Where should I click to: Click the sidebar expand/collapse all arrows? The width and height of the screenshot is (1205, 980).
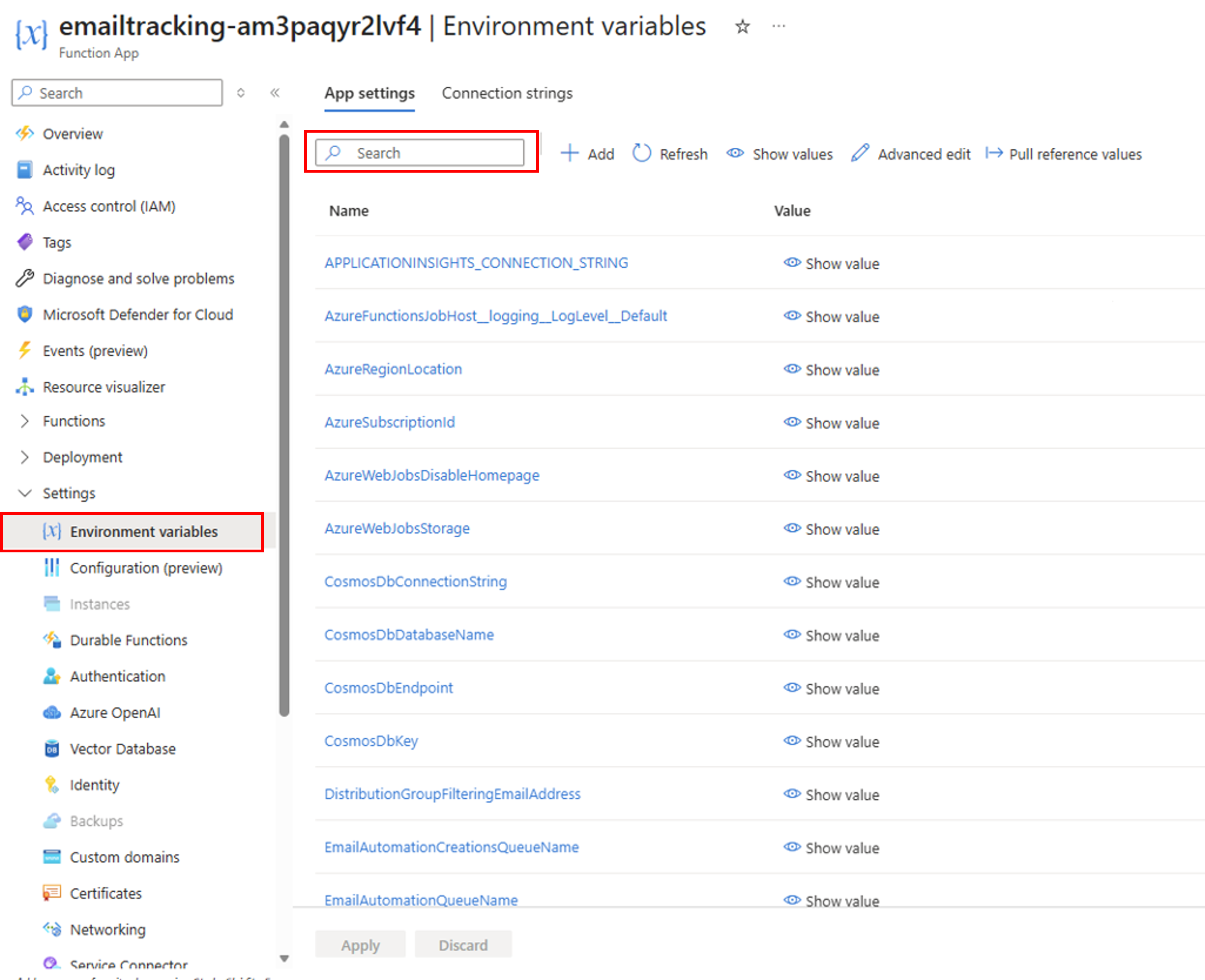pos(240,93)
